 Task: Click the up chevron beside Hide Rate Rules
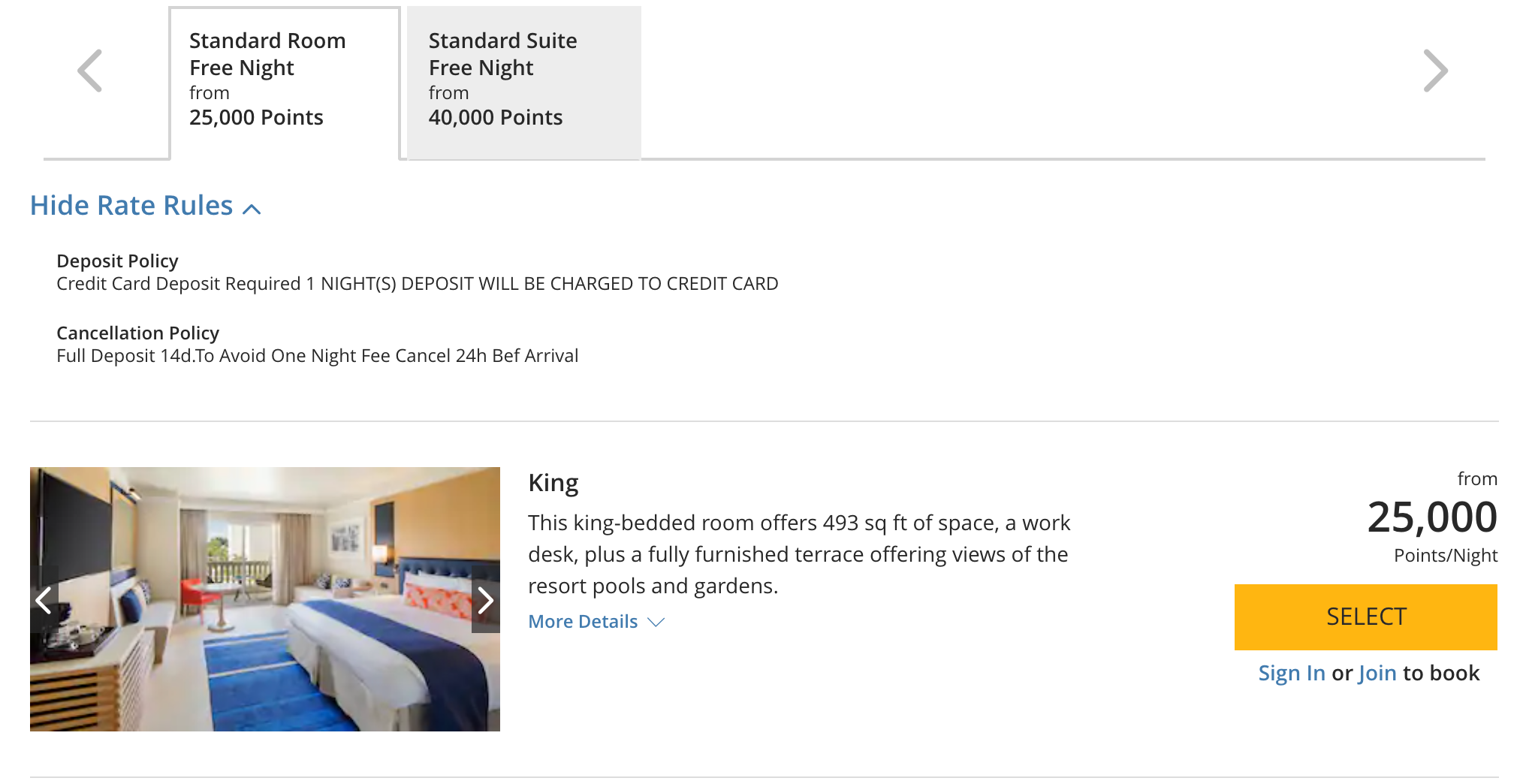(252, 210)
